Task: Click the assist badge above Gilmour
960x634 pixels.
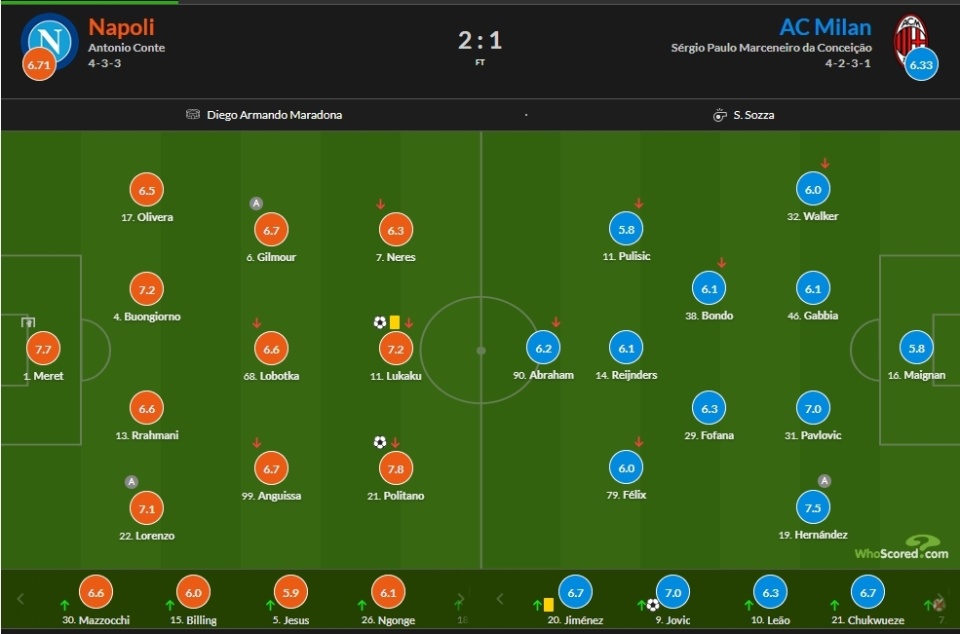Action: tap(256, 204)
